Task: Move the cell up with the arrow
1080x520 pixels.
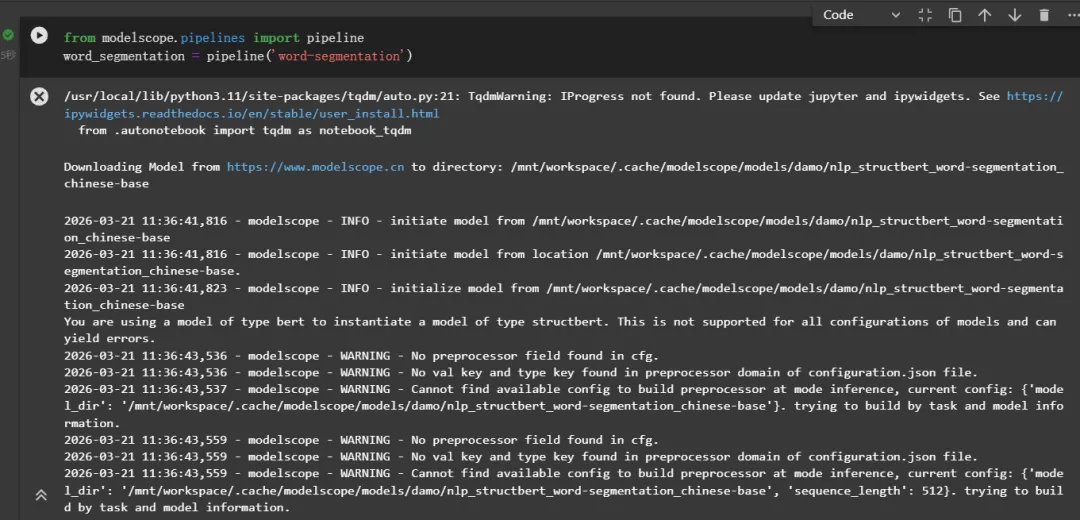Action: 985,15
